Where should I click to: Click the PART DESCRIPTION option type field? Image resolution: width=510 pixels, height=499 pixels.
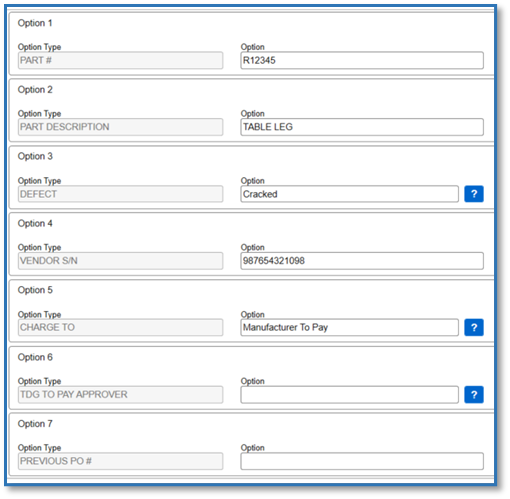point(120,127)
